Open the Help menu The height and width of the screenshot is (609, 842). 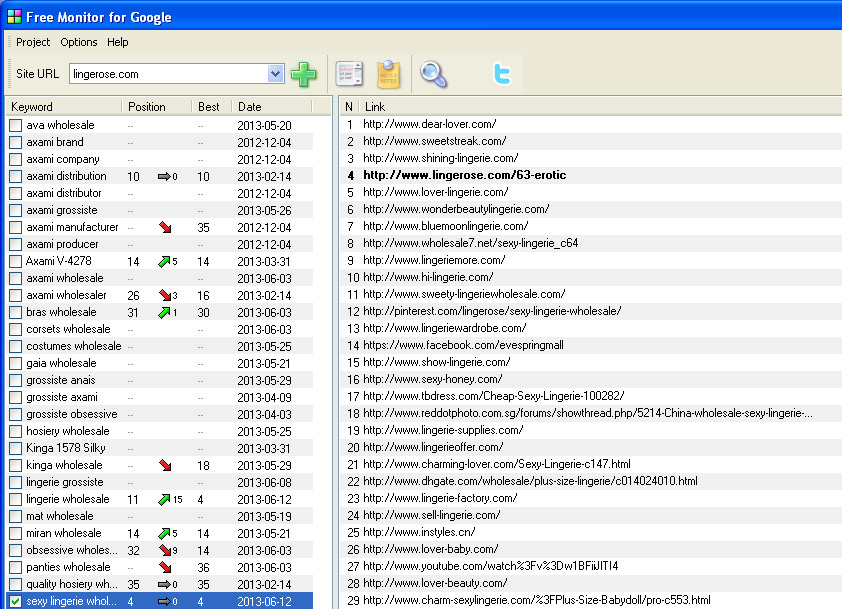click(x=118, y=42)
